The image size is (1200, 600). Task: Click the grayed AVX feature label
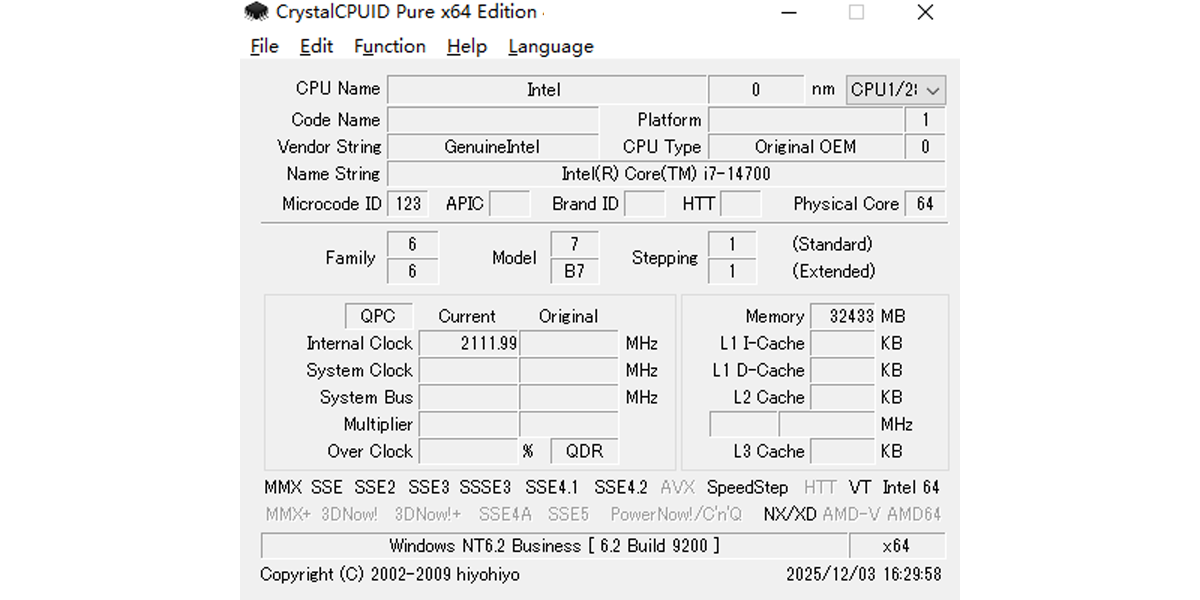(x=677, y=488)
